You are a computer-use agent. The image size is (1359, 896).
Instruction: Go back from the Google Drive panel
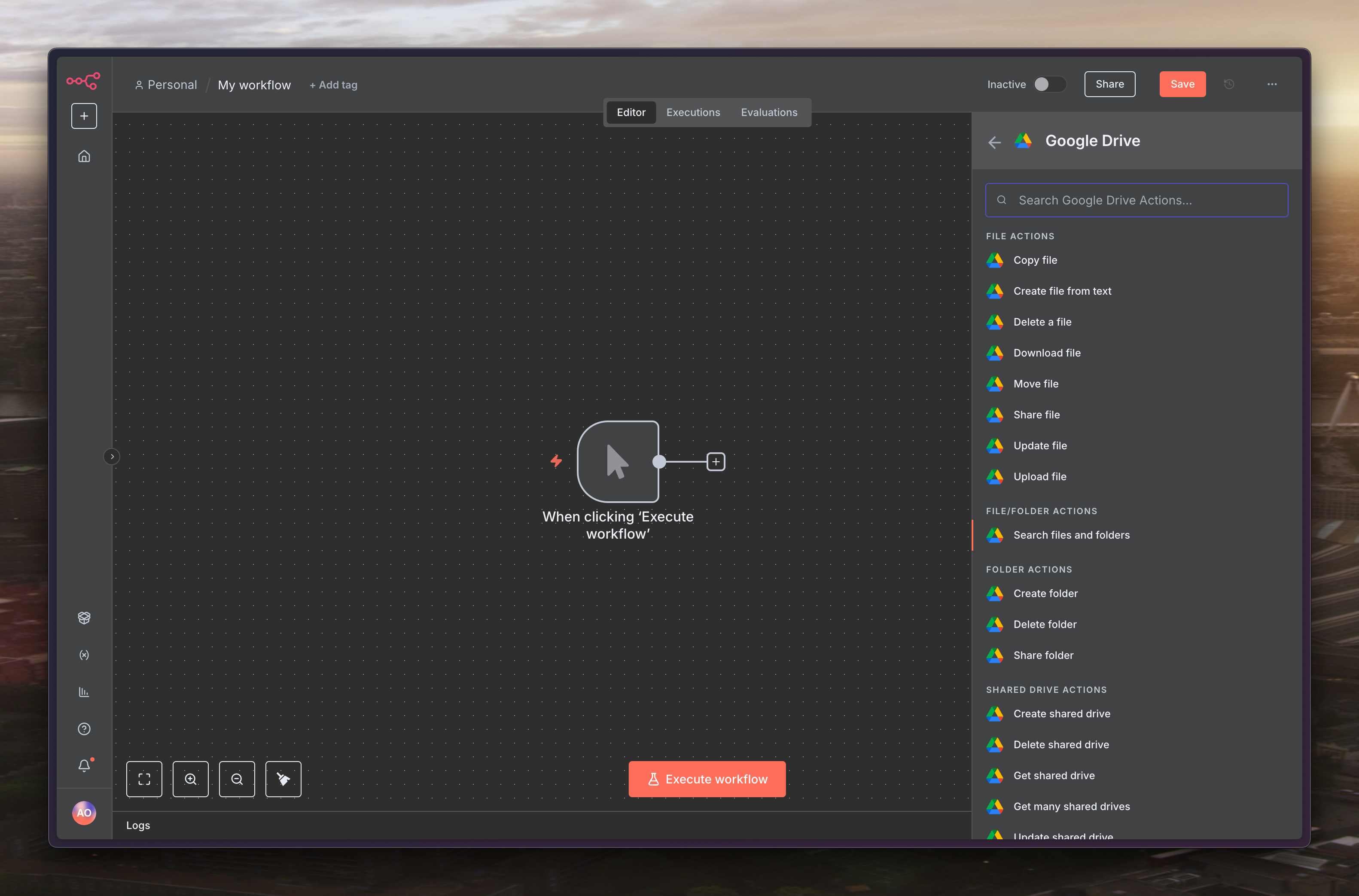[994, 142]
